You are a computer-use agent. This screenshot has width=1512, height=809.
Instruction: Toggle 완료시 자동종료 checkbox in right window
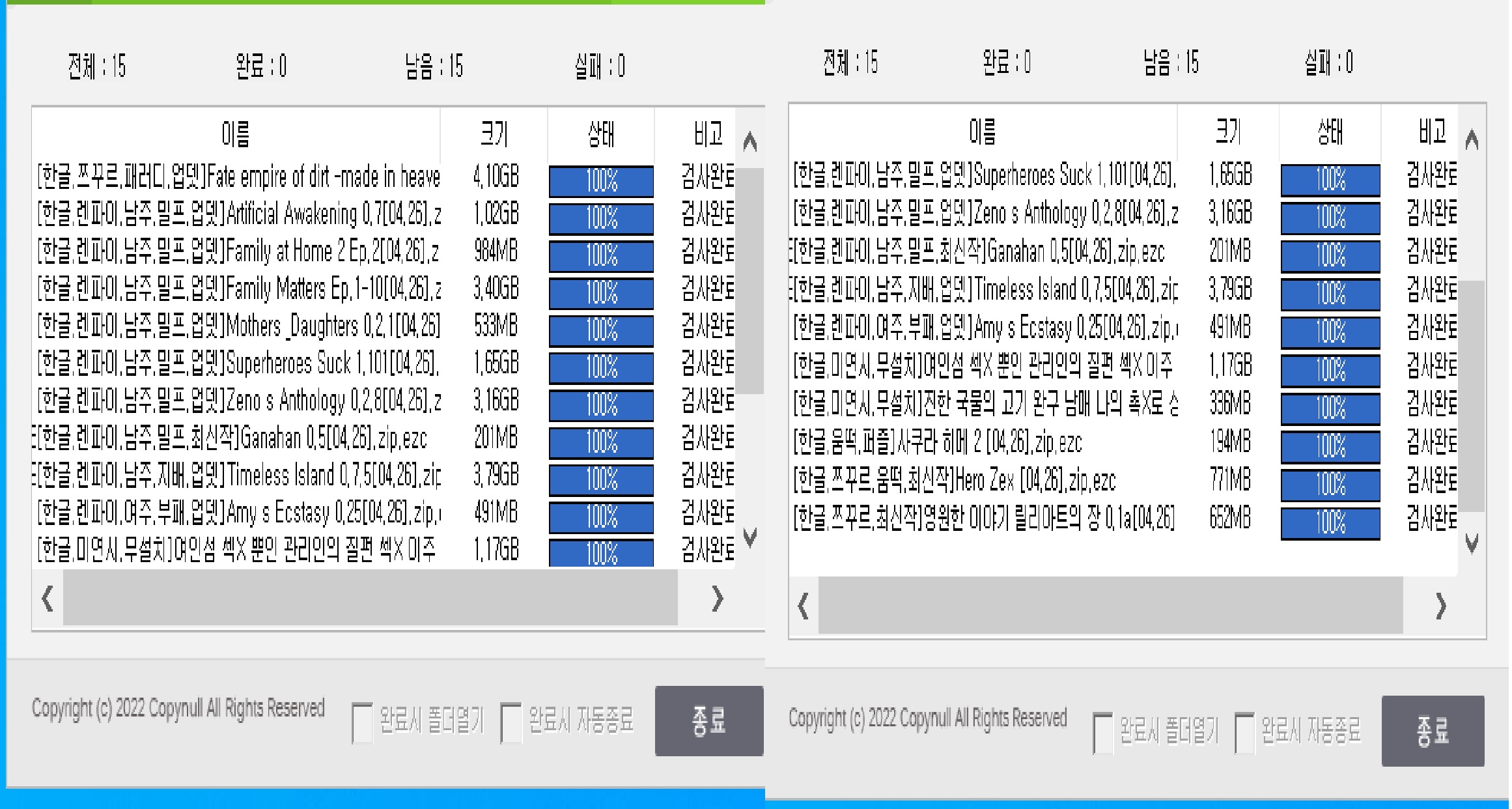pyautogui.click(x=1244, y=733)
